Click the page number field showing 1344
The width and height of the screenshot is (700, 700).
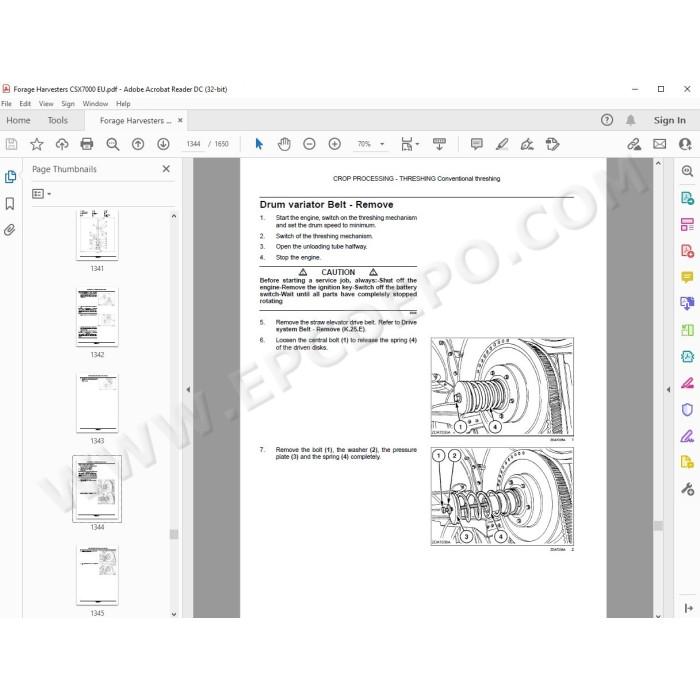click(193, 144)
